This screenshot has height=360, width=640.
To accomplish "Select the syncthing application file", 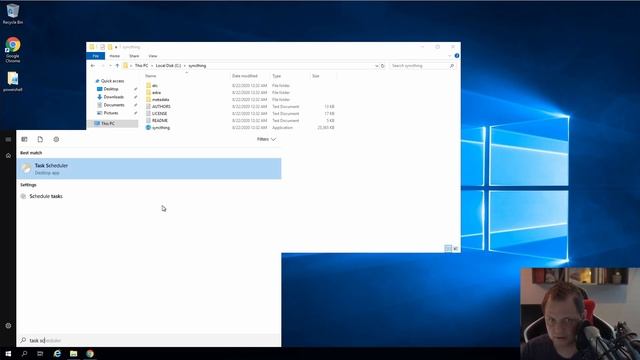I will pyautogui.click(x=161, y=128).
